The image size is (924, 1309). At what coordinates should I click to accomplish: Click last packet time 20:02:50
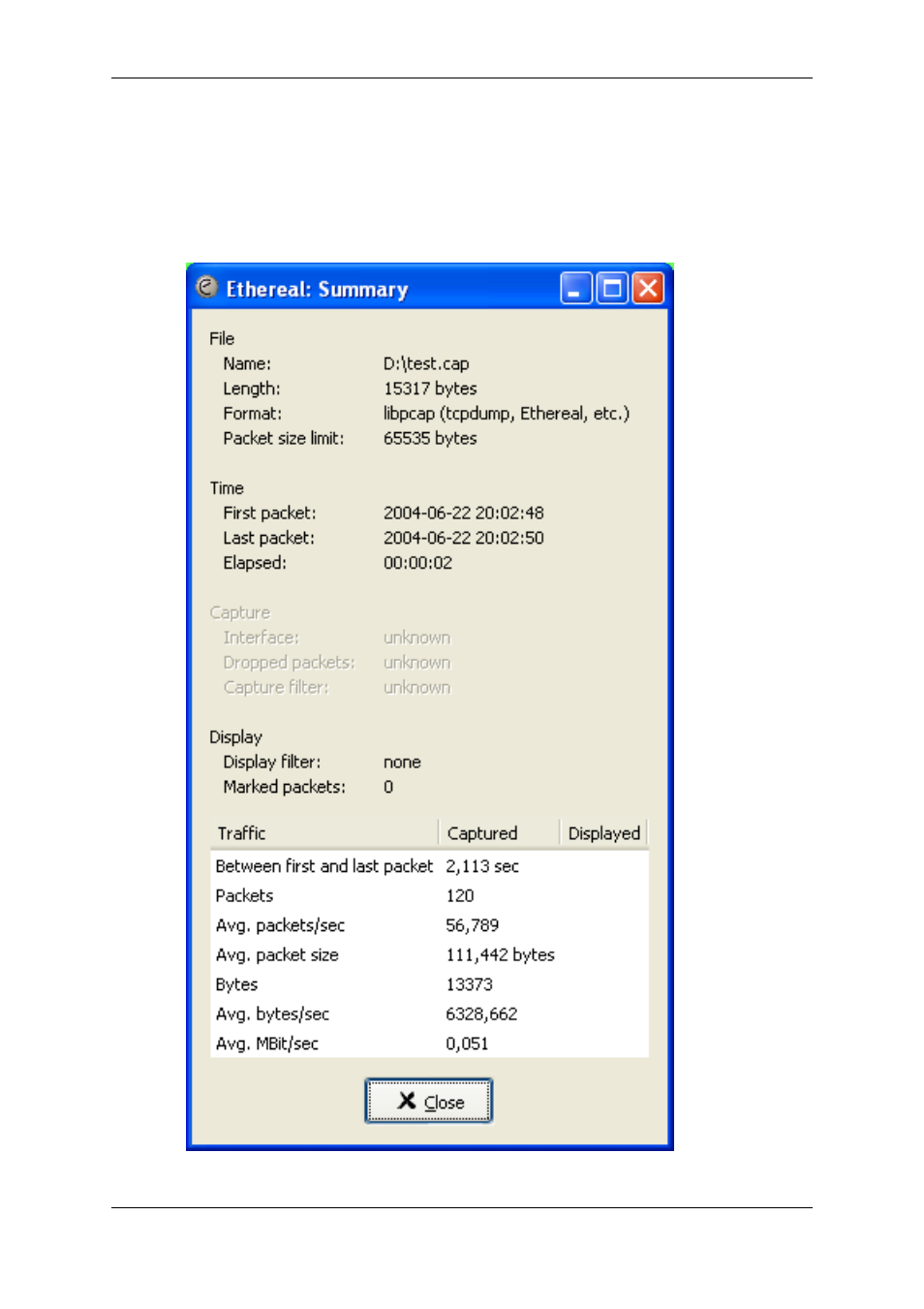[464, 538]
